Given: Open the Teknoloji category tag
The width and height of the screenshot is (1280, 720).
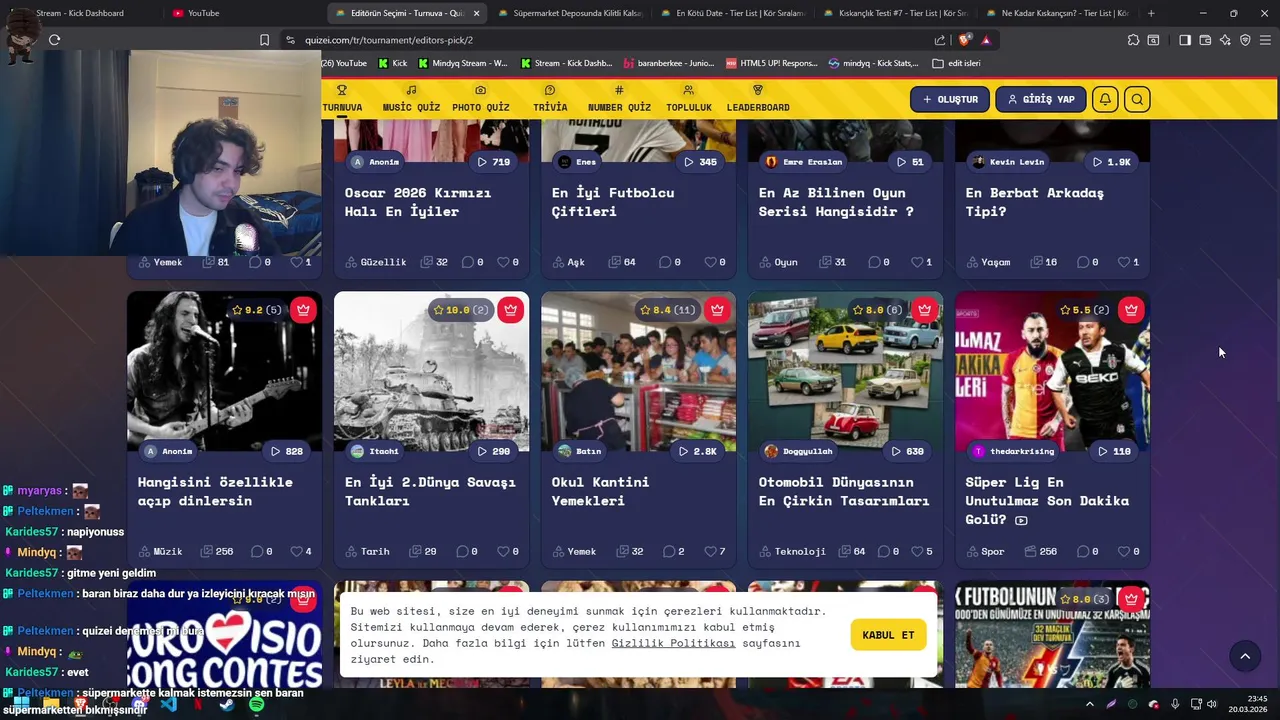Looking at the screenshot, I should click(x=792, y=551).
